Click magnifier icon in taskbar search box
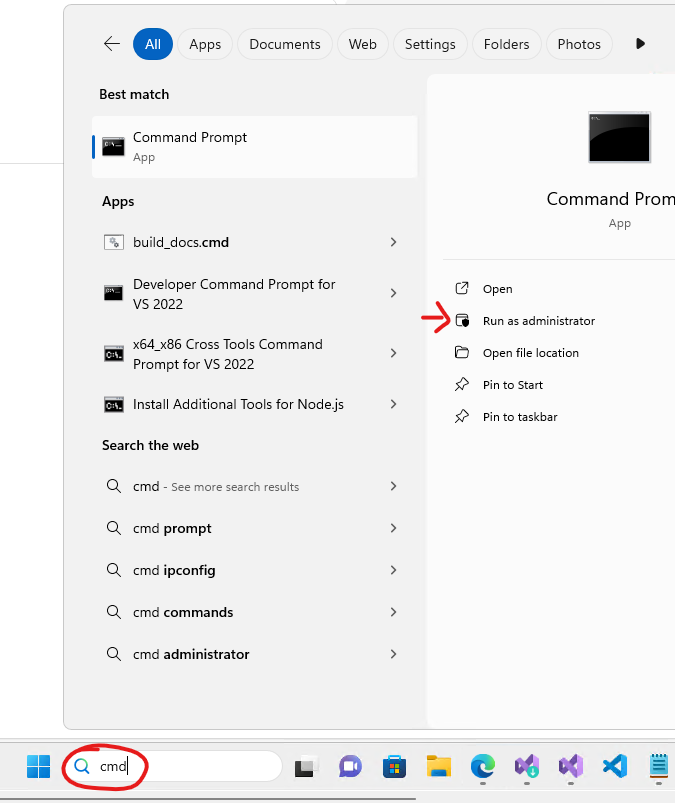This screenshot has width=675, height=803. pos(82,766)
